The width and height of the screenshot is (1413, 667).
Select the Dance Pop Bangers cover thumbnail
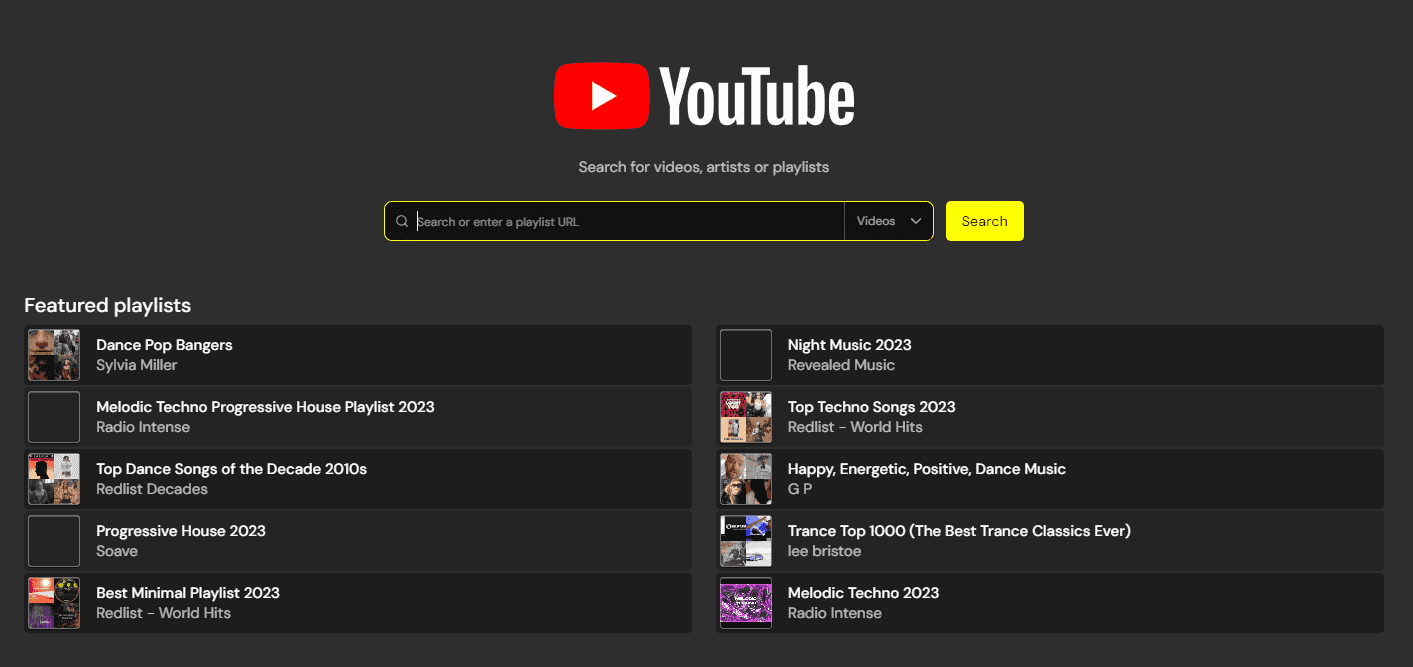[x=53, y=355]
